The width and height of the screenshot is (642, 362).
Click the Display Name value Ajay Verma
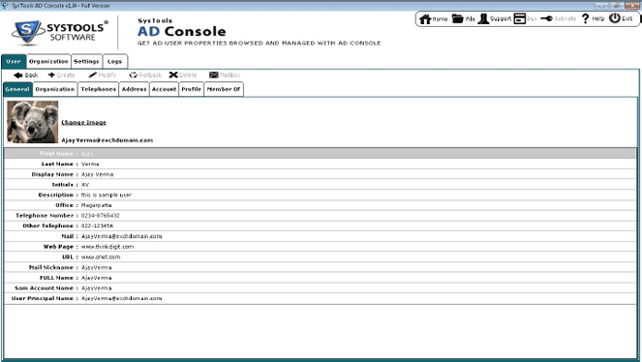97,174
